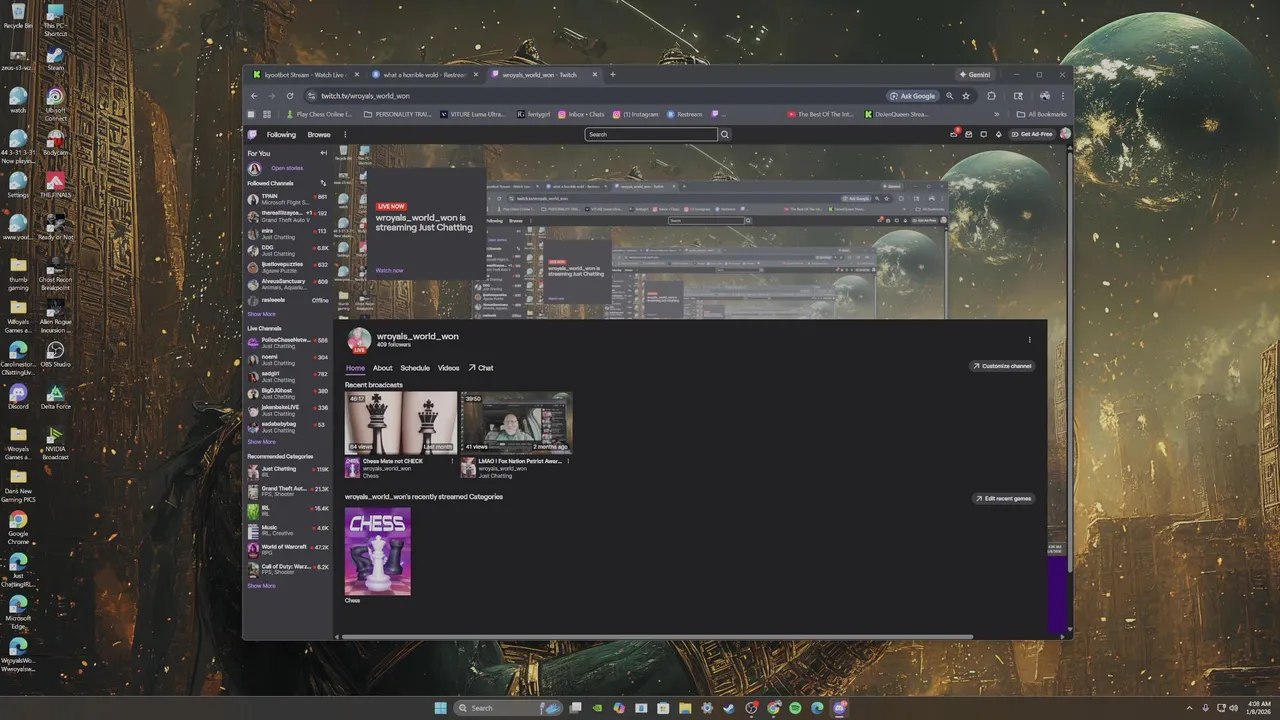The width and height of the screenshot is (1280, 720).
Task: Open Chrome extensions puzzle icon
Action: 991,96
